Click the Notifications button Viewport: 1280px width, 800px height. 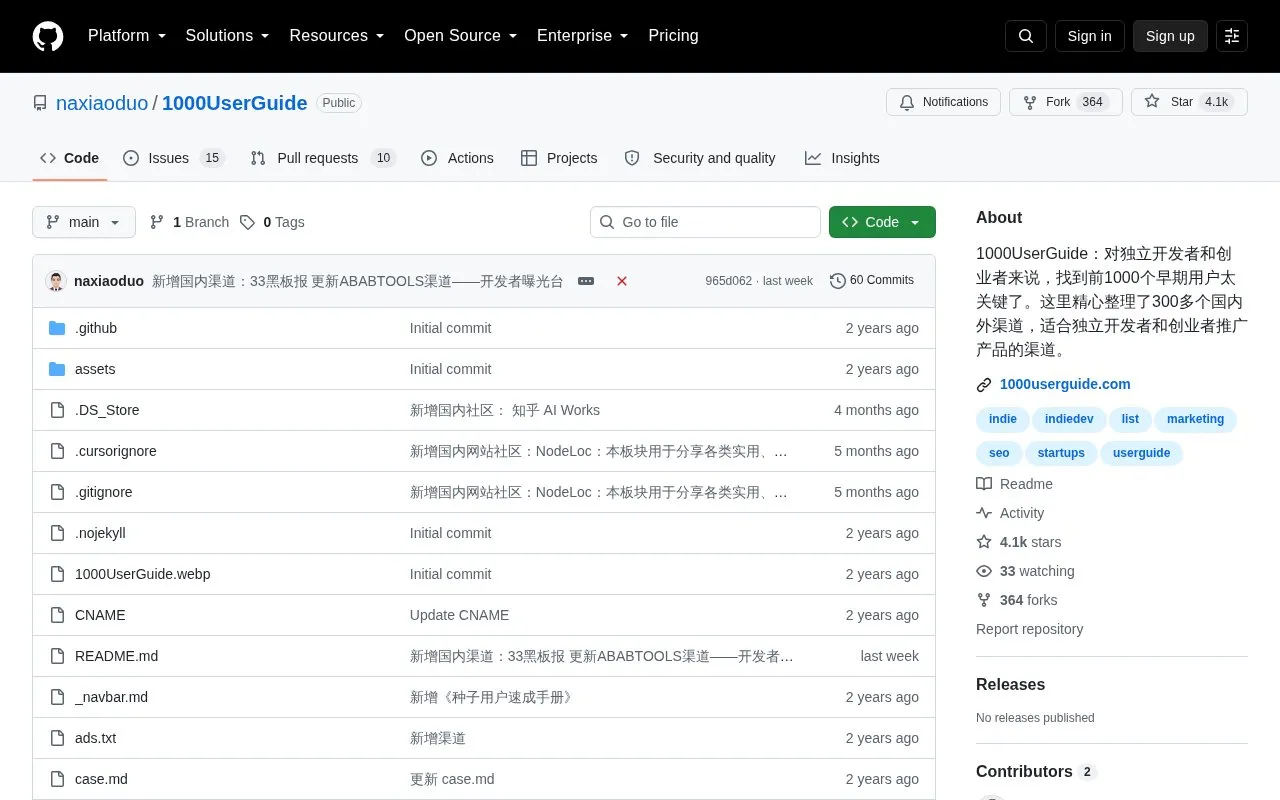pyautogui.click(x=943, y=102)
